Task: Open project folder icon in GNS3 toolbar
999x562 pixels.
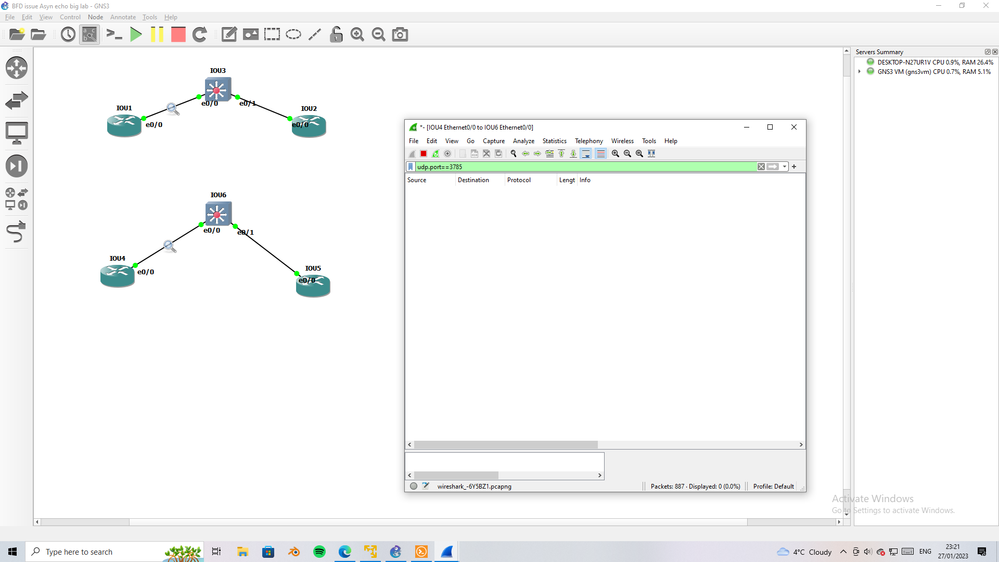Action: 38,34
